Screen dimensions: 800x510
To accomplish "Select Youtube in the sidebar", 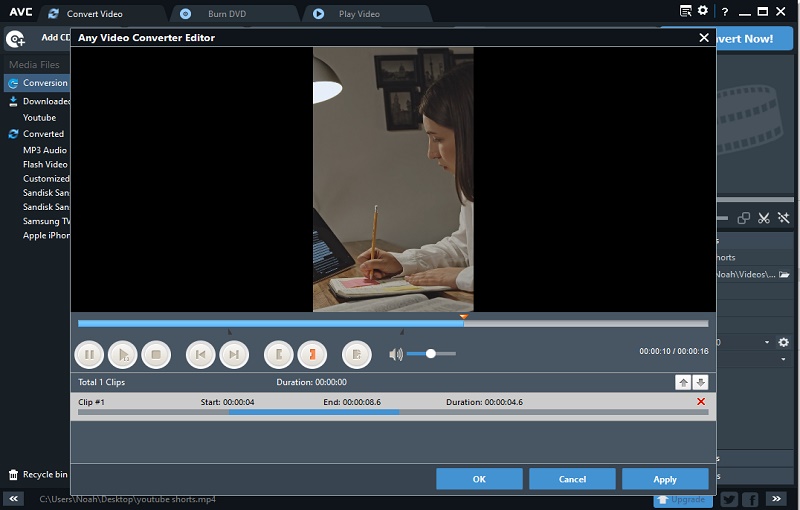I will coord(39,117).
